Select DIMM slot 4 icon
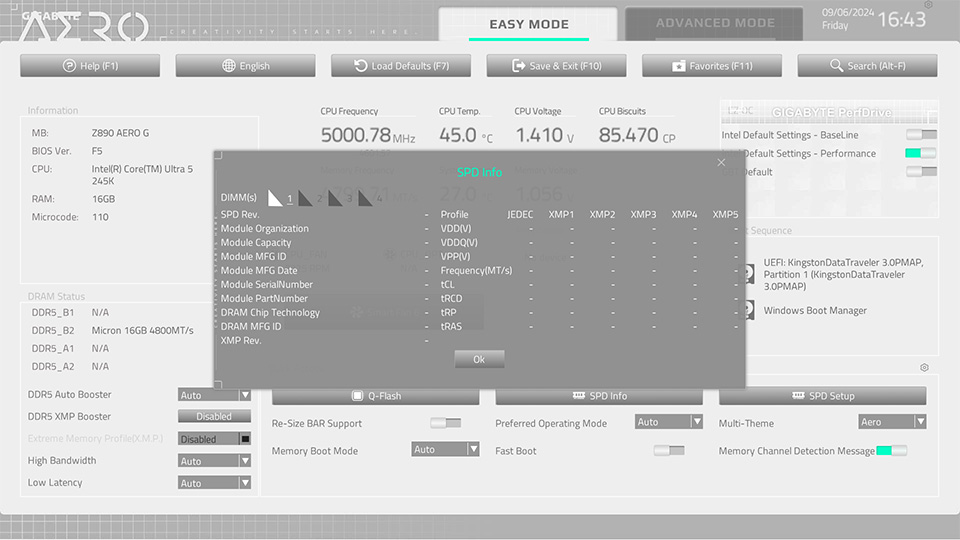 coord(366,198)
